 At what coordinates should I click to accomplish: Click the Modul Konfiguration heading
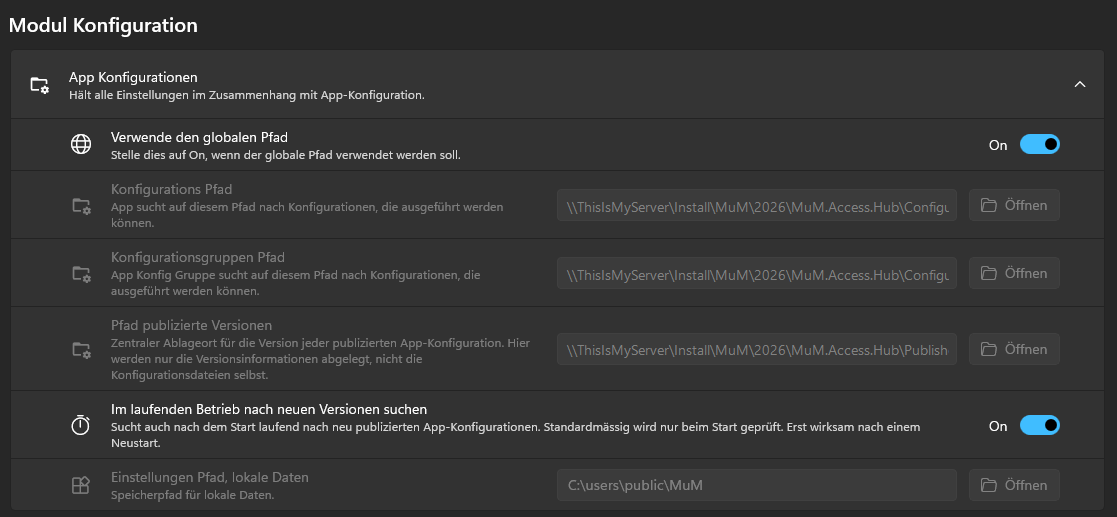[x=103, y=26]
